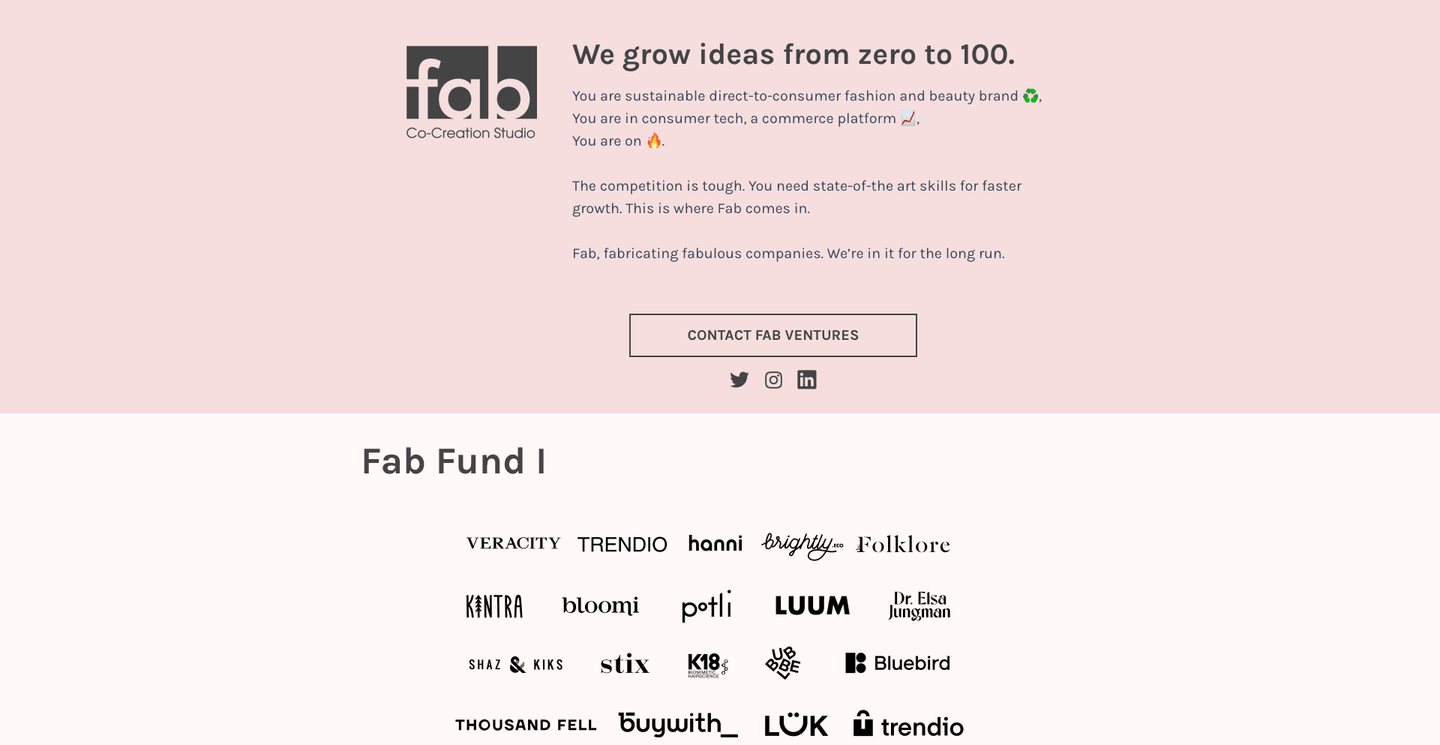Open Fab's Twitter profile

tap(739, 380)
